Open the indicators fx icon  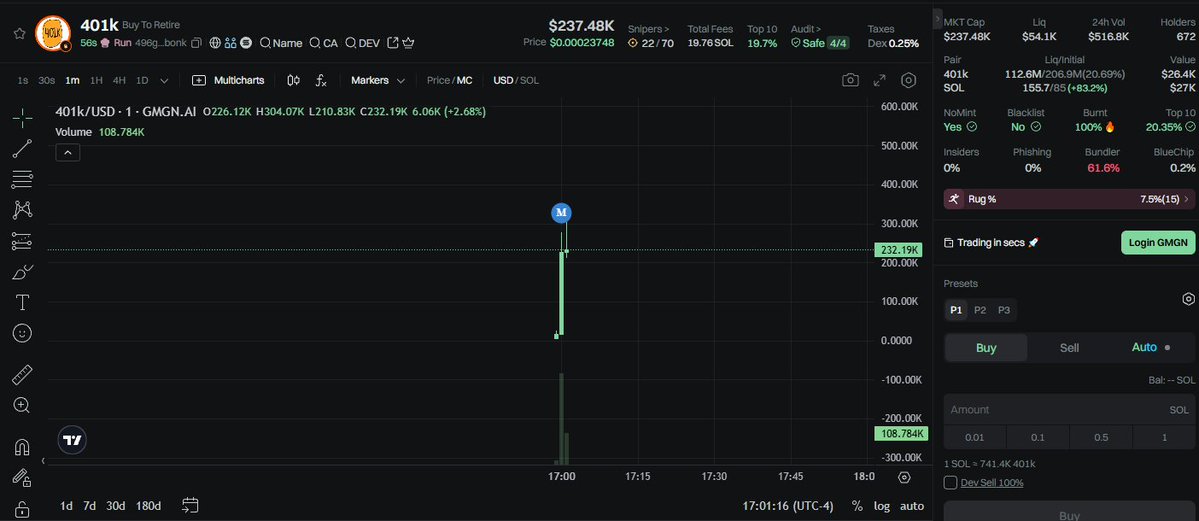pos(321,80)
